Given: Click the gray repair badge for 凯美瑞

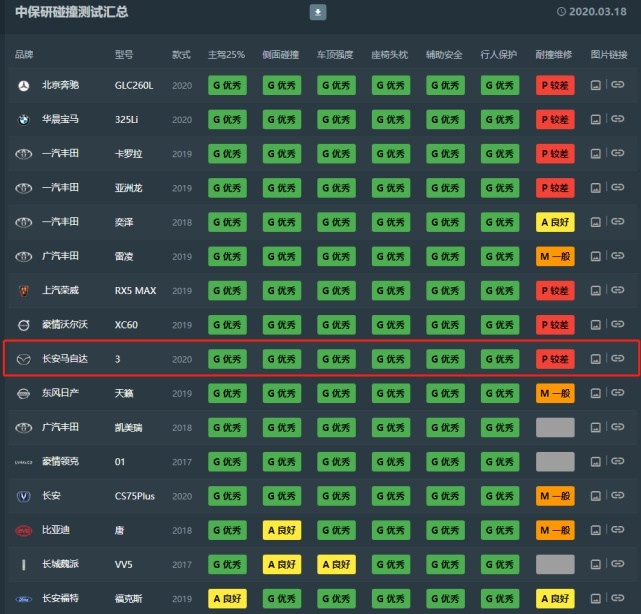Looking at the screenshot, I should point(555,428).
